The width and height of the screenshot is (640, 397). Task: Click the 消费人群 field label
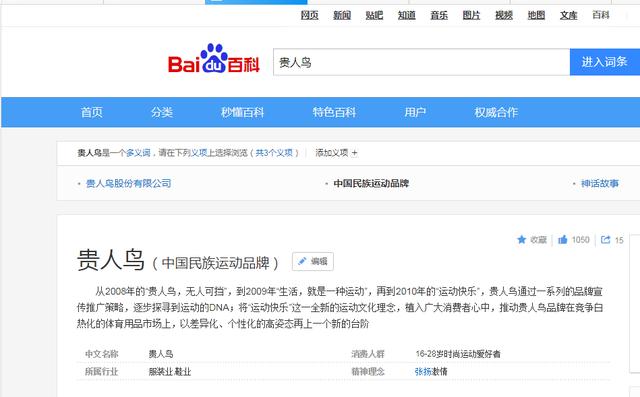pyautogui.click(x=368, y=354)
